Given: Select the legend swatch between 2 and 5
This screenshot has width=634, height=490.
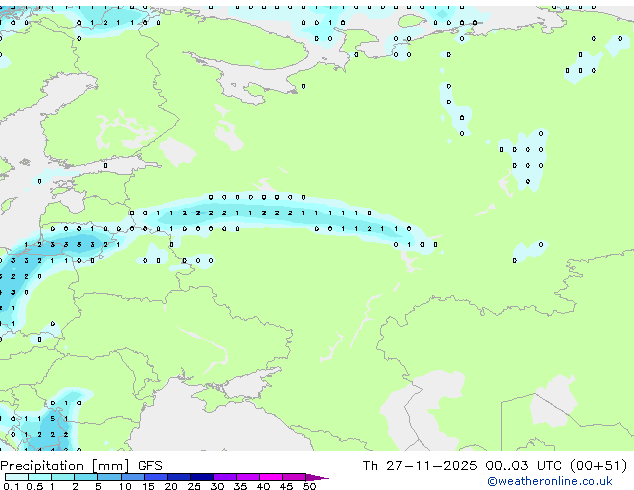Looking at the screenshot, I should 86,477.
